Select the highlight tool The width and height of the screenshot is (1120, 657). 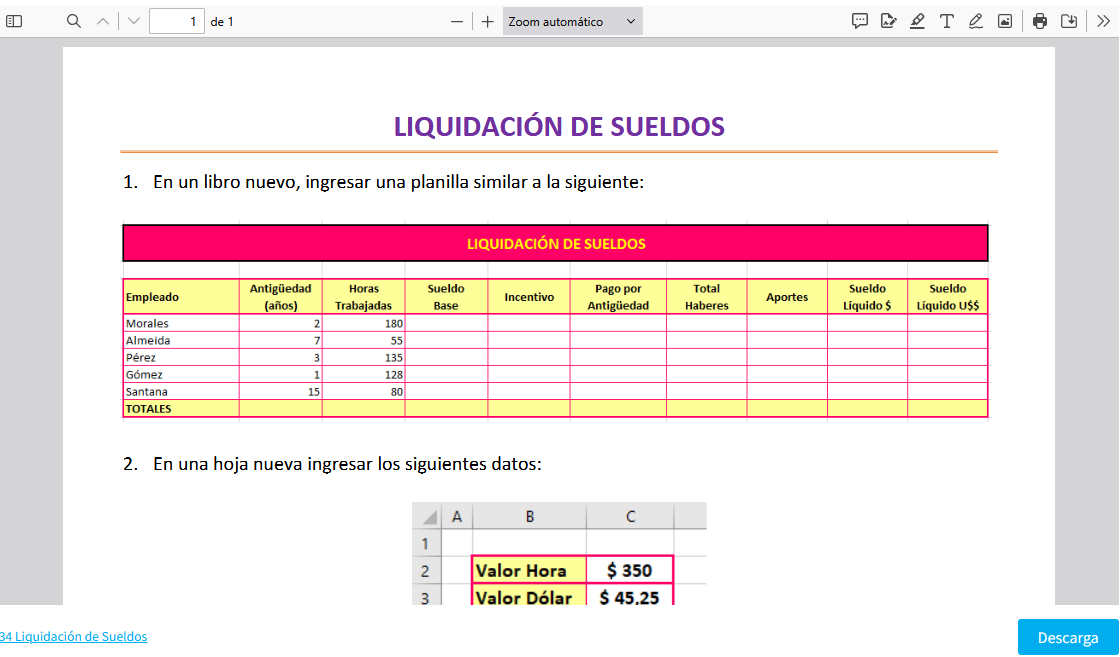917,21
